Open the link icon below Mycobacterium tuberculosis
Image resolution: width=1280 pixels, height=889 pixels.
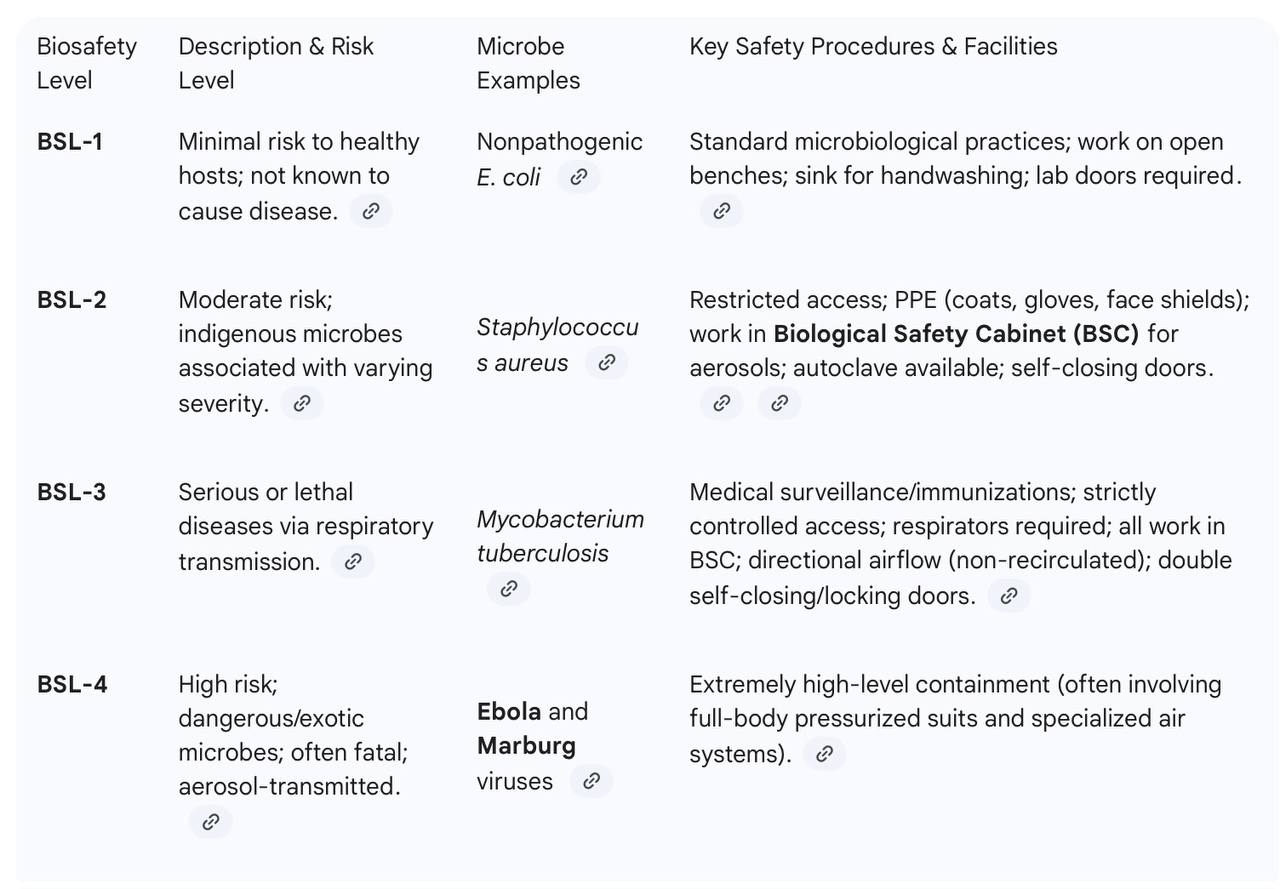[508, 588]
